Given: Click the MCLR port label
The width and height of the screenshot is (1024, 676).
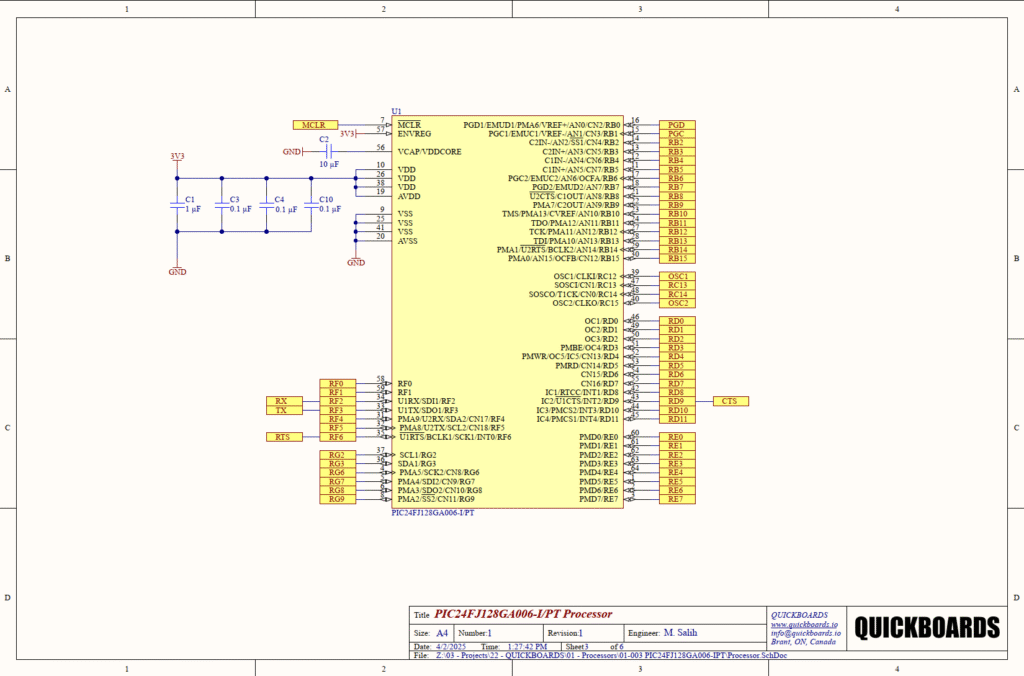Looking at the screenshot, I should (315, 125).
